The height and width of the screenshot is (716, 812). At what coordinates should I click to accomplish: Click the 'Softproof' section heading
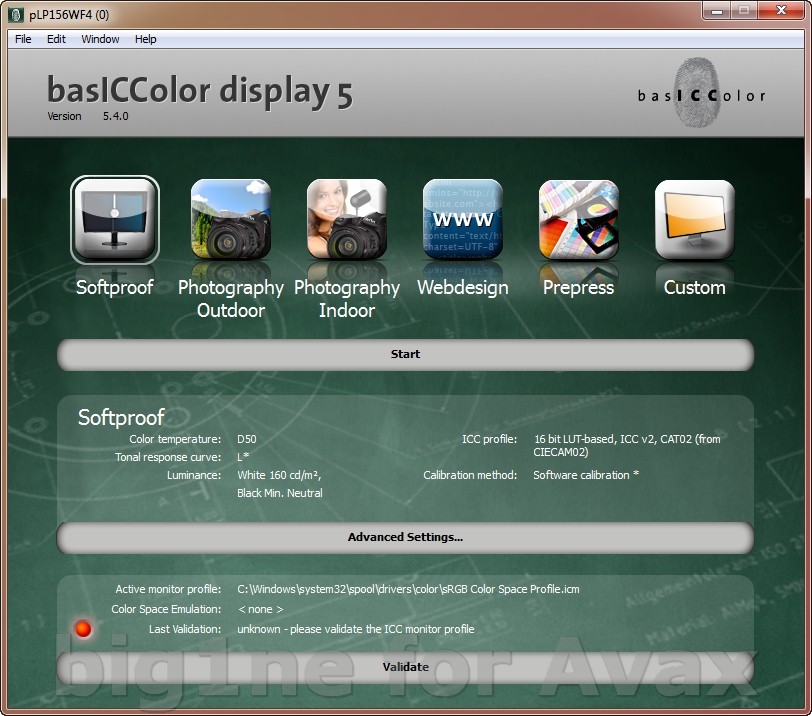[121, 418]
